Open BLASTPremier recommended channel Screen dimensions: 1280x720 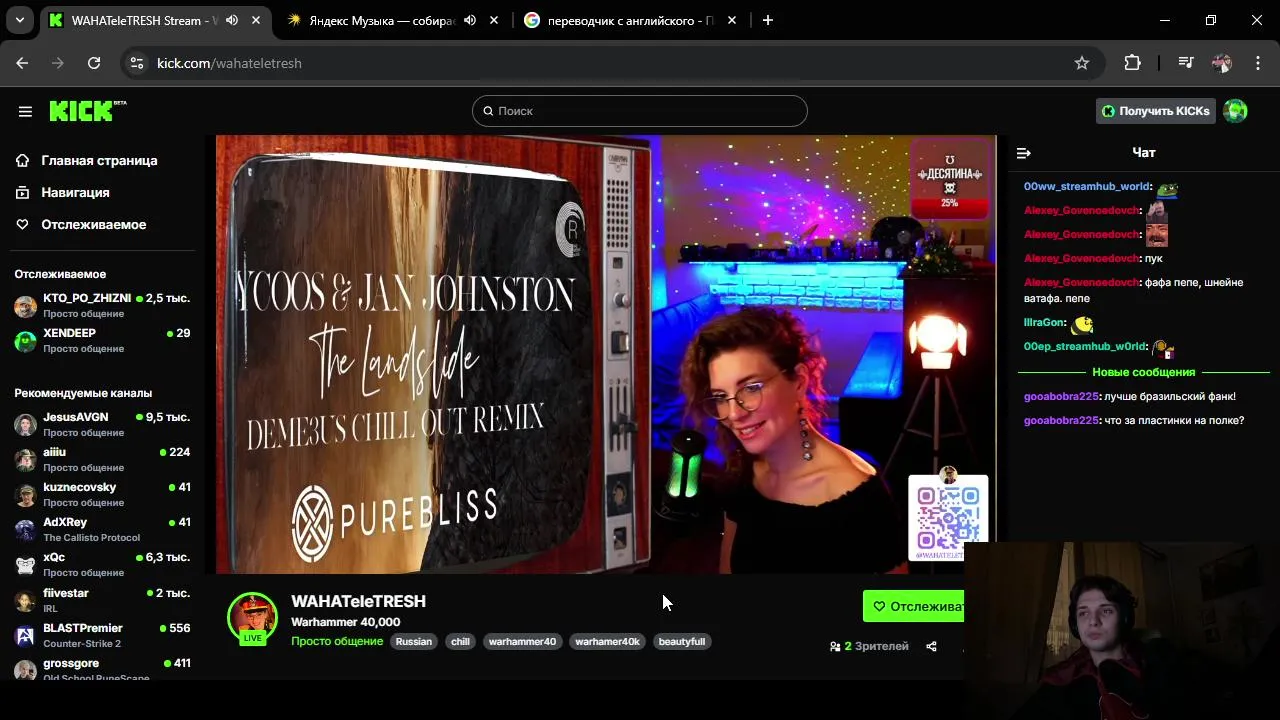coord(102,635)
